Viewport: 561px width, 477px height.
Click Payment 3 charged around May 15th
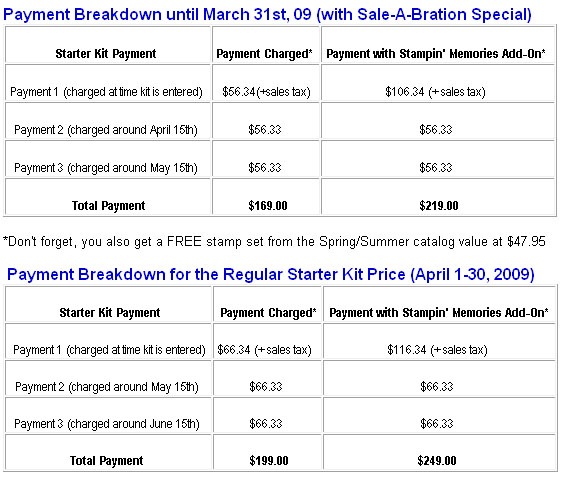pyautogui.click(x=106, y=168)
